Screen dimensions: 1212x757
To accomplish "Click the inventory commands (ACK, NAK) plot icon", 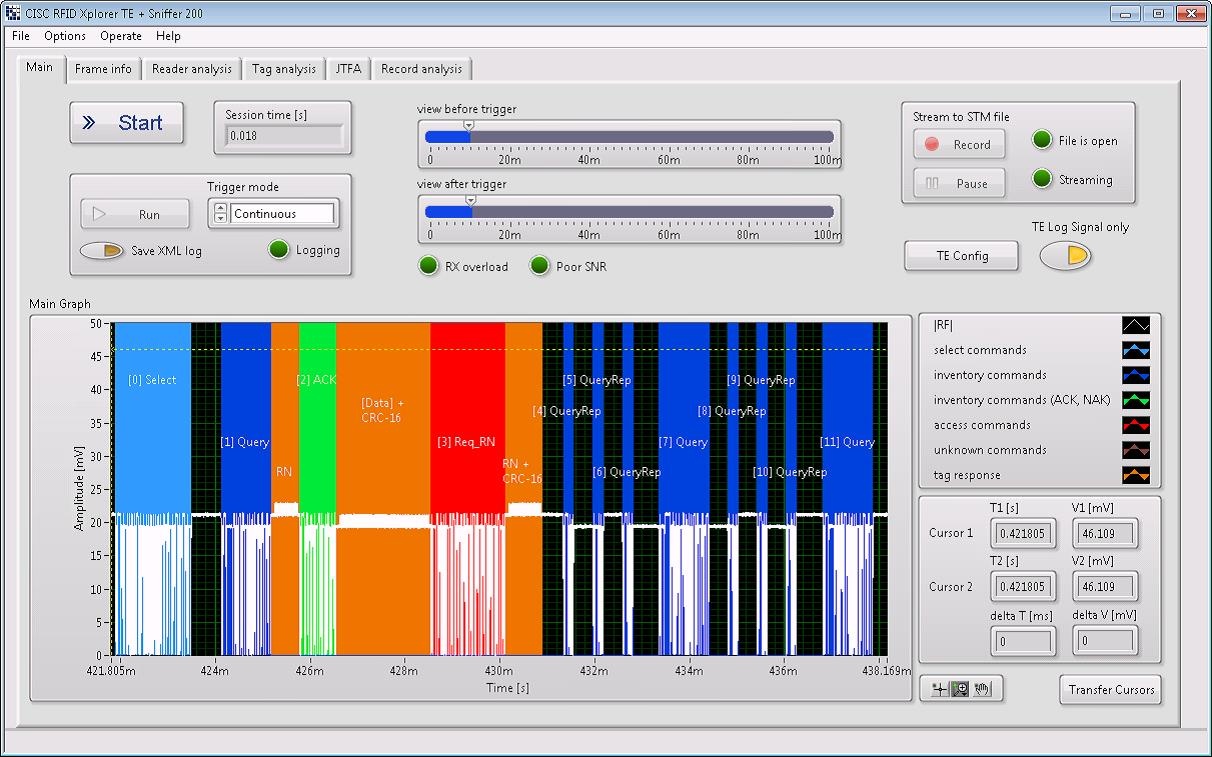I will click(1135, 400).
